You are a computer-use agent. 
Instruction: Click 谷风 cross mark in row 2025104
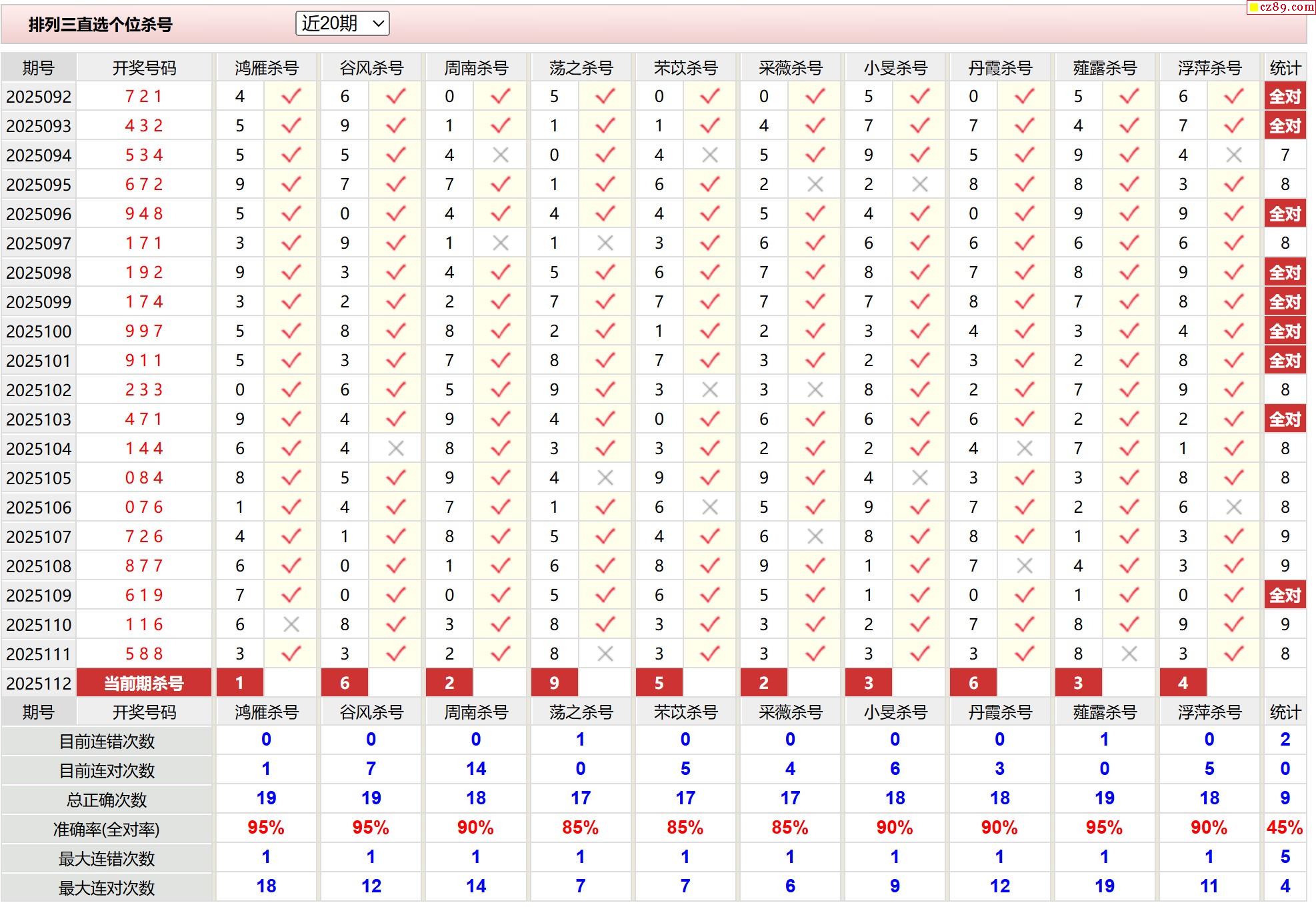pyautogui.click(x=395, y=449)
